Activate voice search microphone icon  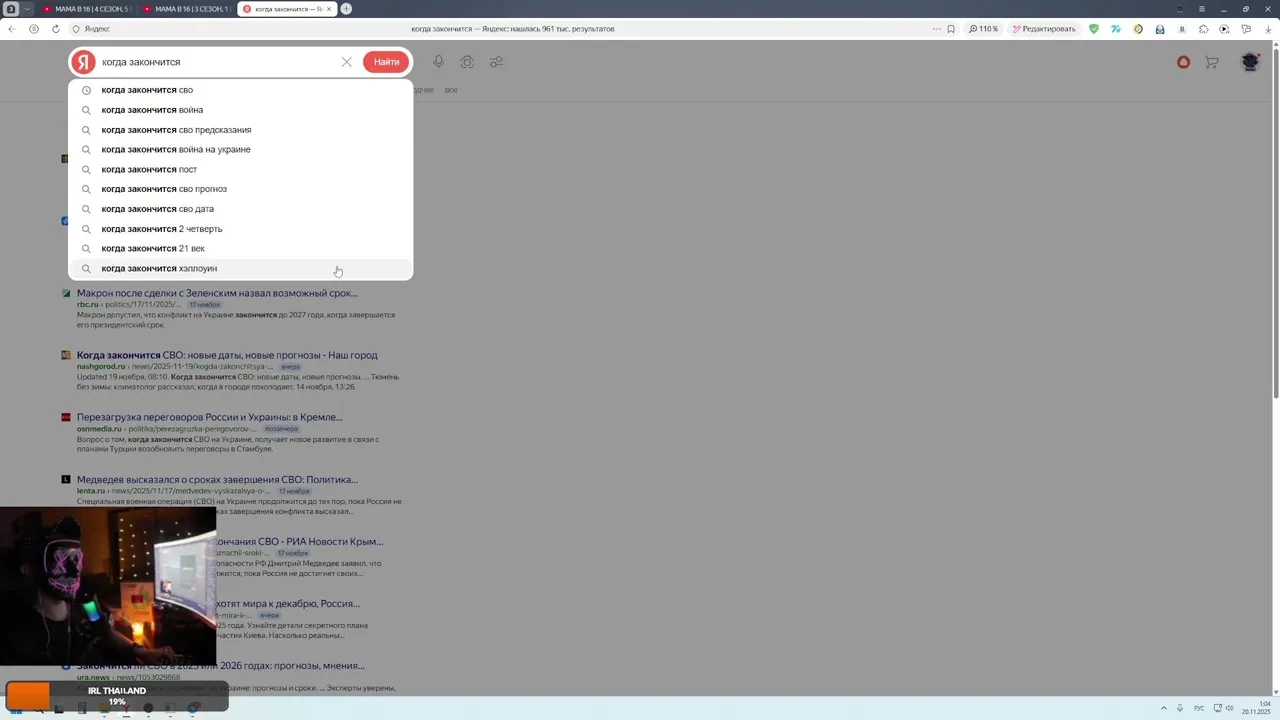(x=438, y=62)
